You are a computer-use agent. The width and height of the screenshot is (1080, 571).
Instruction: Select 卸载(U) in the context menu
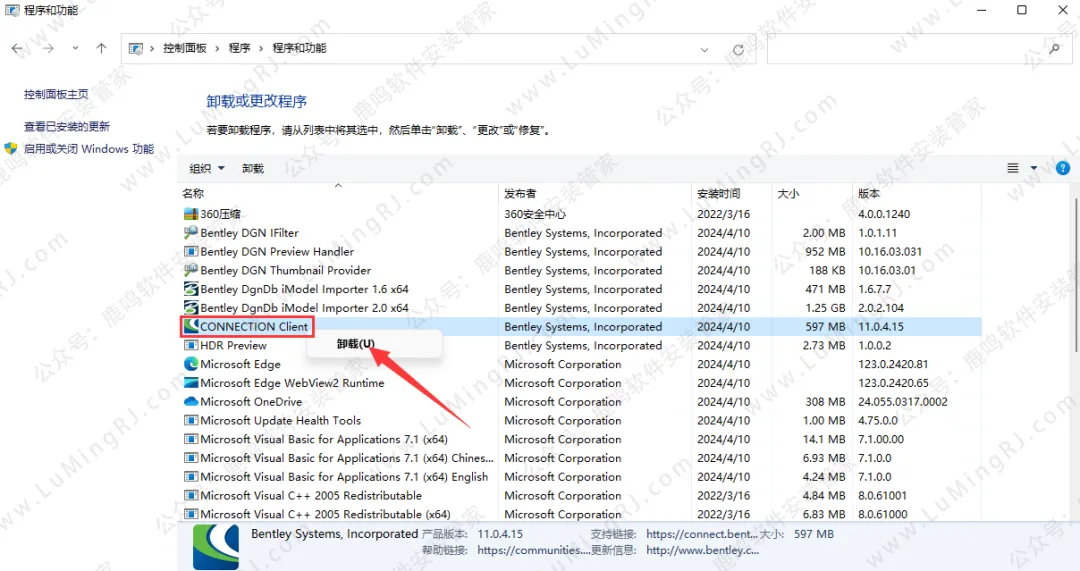(x=356, y=344)
